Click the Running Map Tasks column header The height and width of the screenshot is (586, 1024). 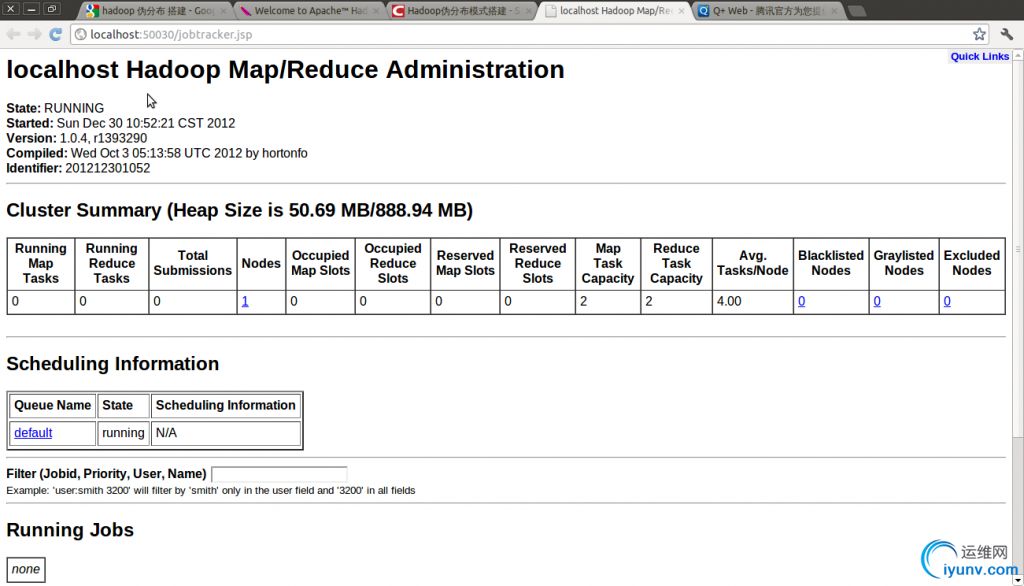click(40, 263)
